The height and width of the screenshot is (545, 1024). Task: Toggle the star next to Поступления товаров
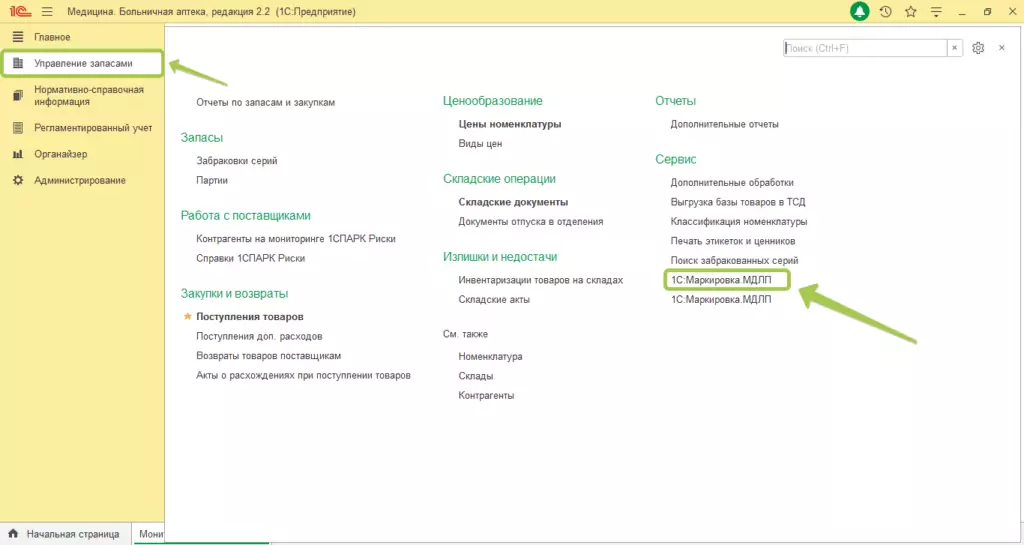coord(186,317)
